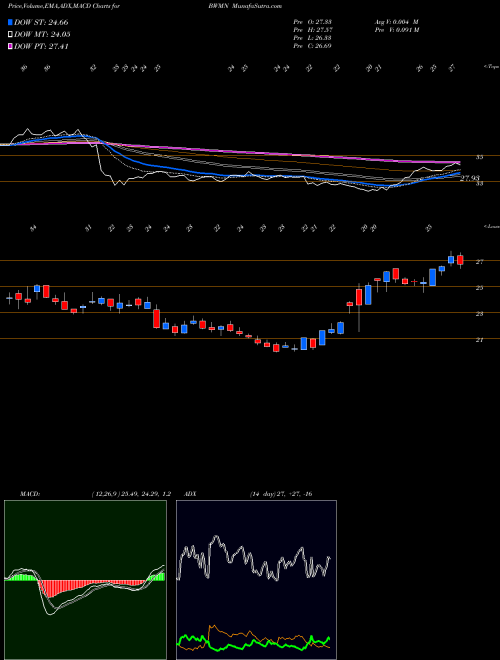This screenshot has width=500, height=660.
Task: Click the 35 axis label on EMA chart
Action: pos(479,157)
